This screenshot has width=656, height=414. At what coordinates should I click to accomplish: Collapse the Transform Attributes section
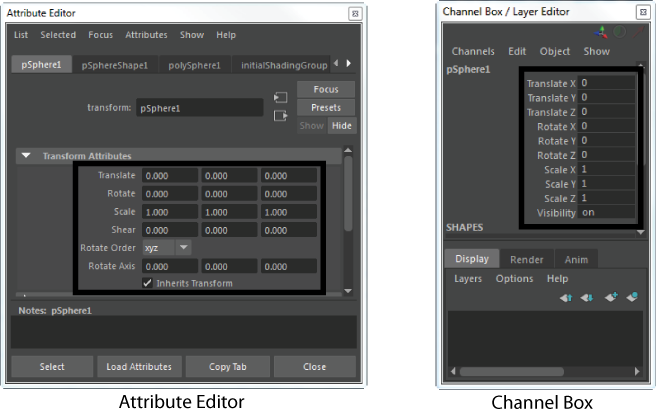pyautogui.click(x=26, y=156)
